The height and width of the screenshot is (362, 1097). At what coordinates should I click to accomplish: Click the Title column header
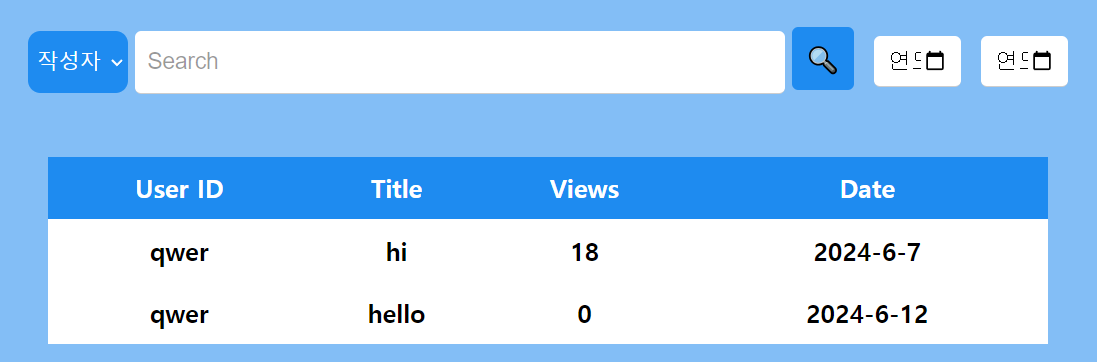[x=397, y=189]
